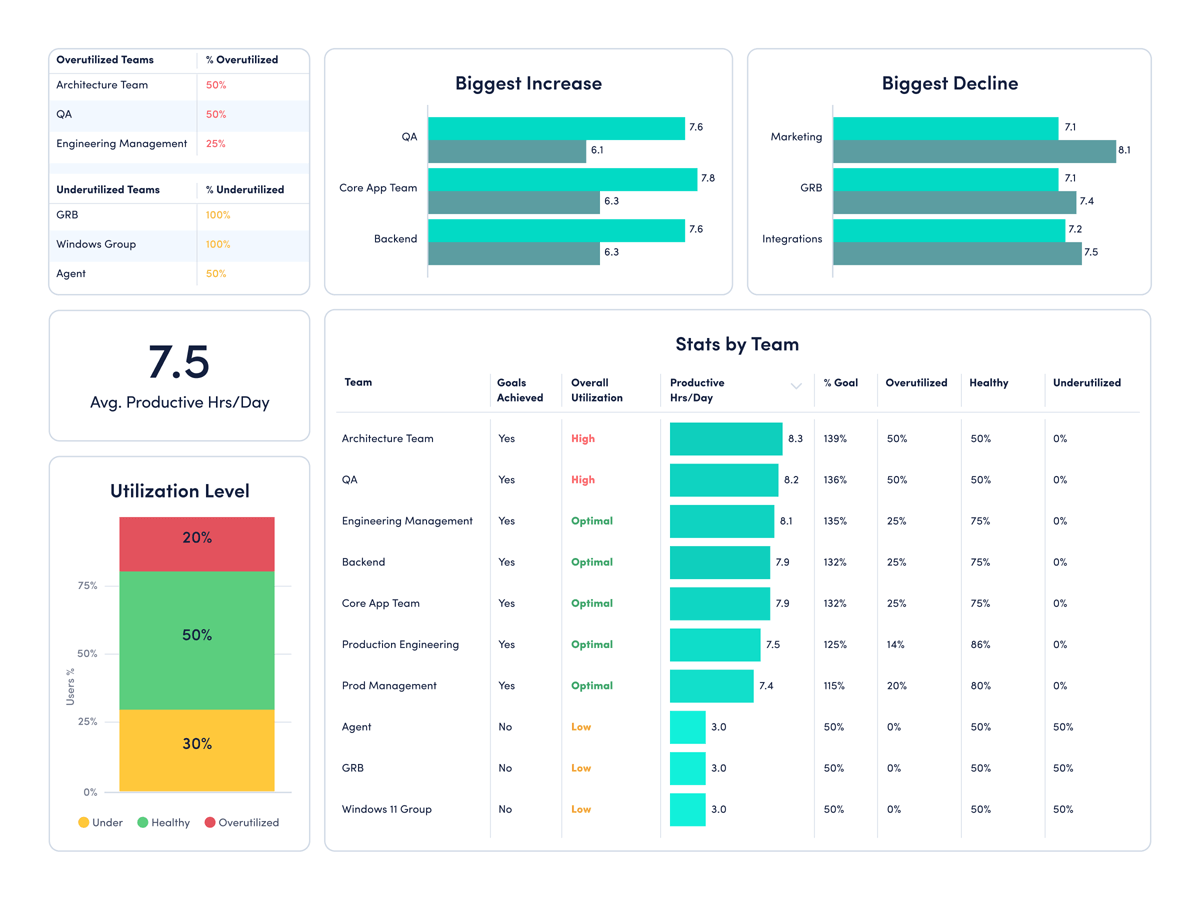Open the Utilization Level panel
Screen dimensions: 1200x900
179,491
